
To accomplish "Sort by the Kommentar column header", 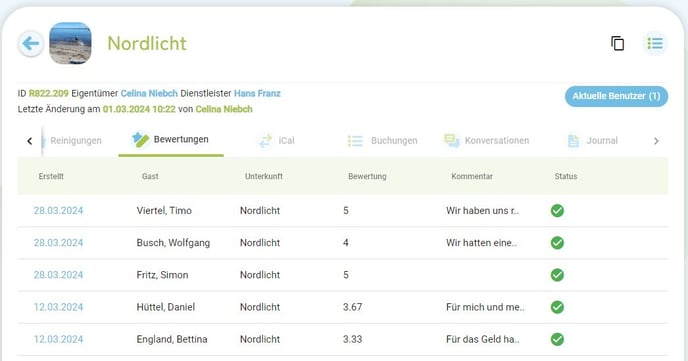I will (472, 176).
